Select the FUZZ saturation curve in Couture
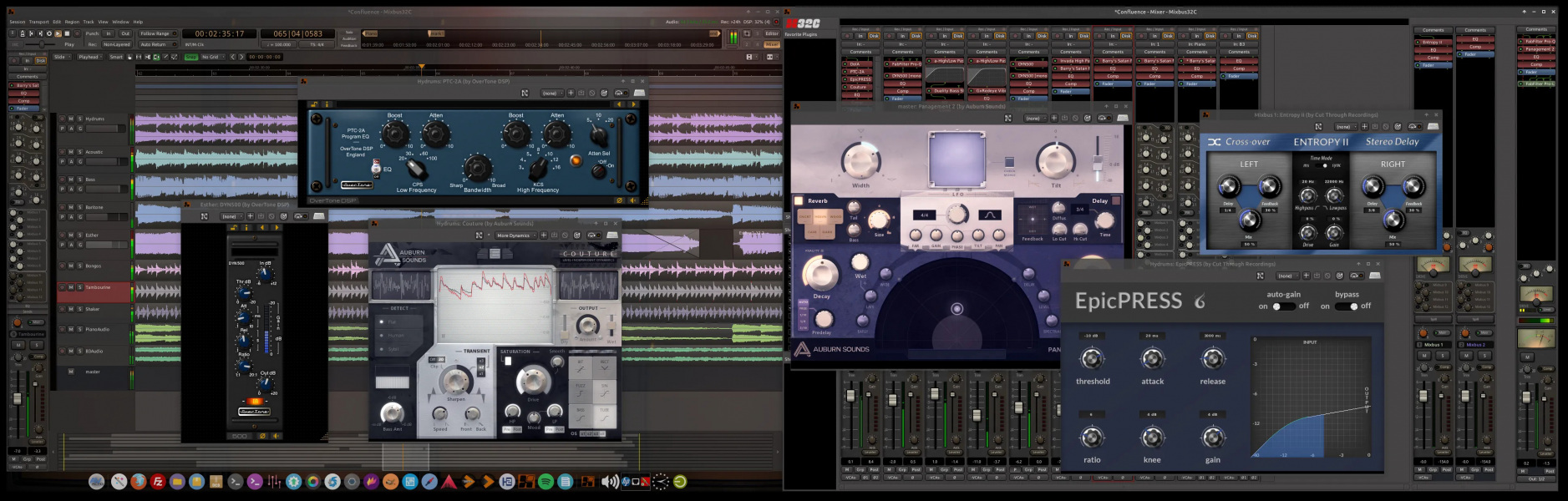 pyautogui.click(x=581, y=390)
